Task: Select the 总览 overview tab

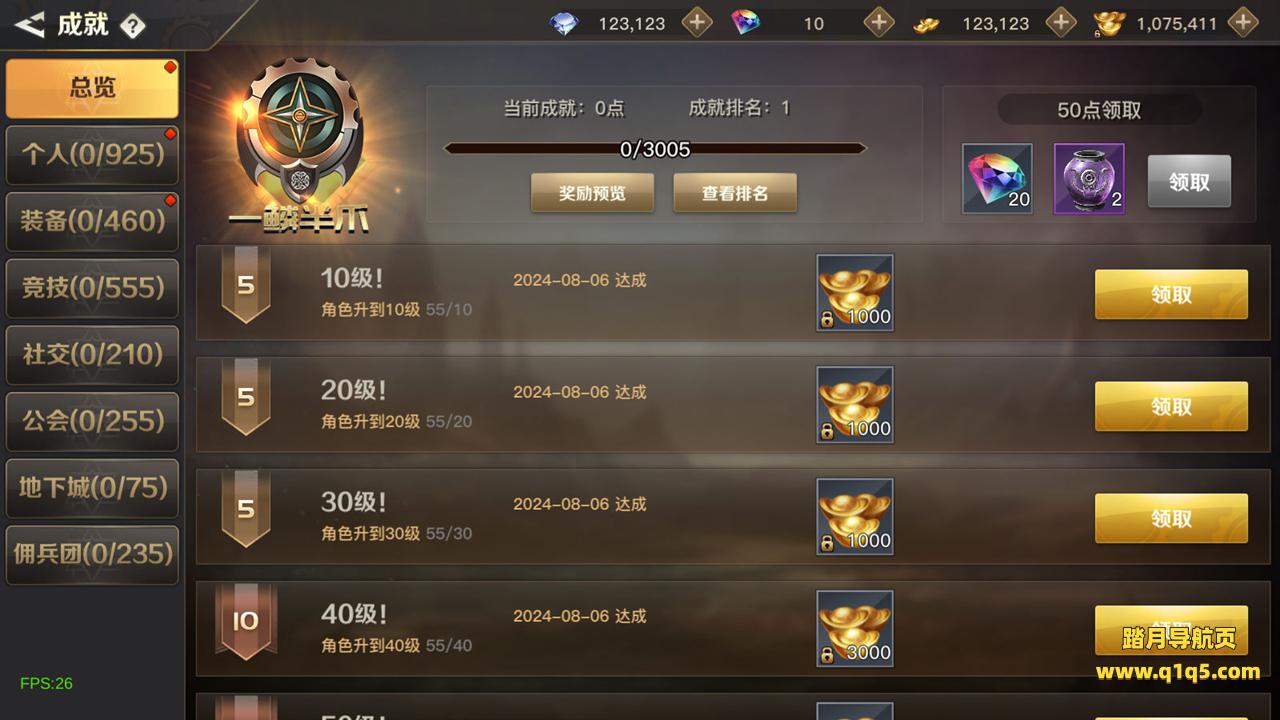Action: coord(92,88)
